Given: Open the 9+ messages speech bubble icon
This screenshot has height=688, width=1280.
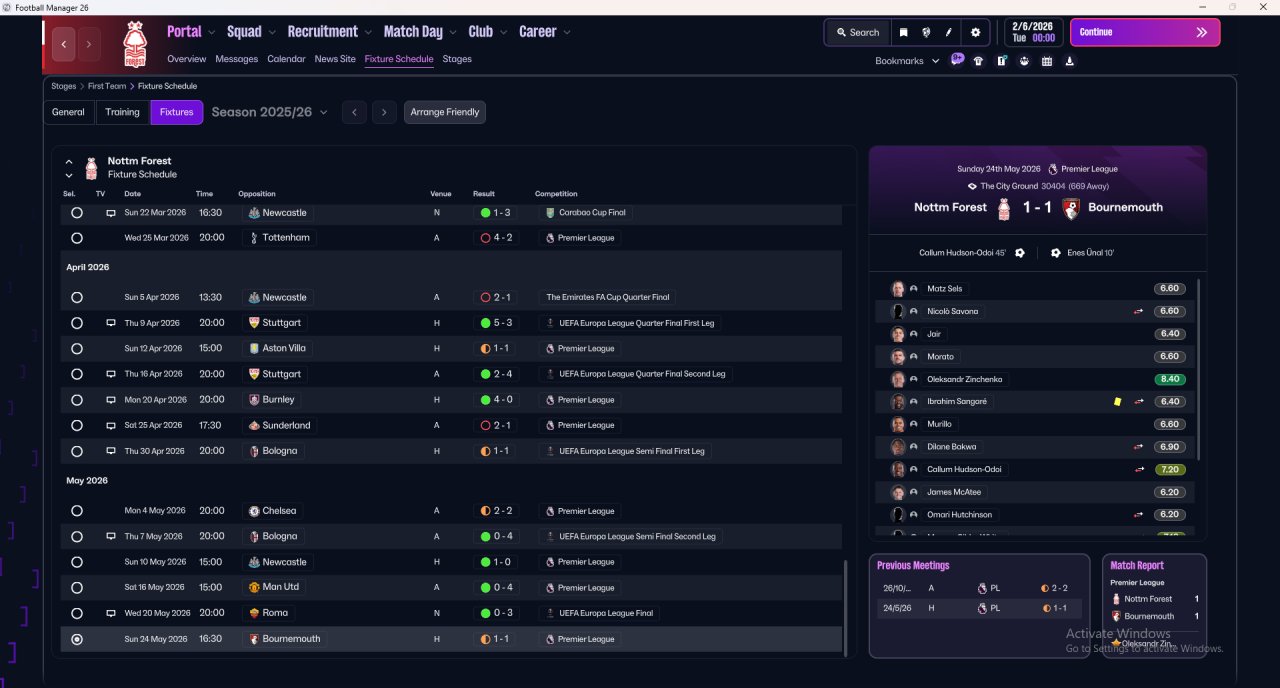Looking at the screenshot, I should [x=957, y=60].
